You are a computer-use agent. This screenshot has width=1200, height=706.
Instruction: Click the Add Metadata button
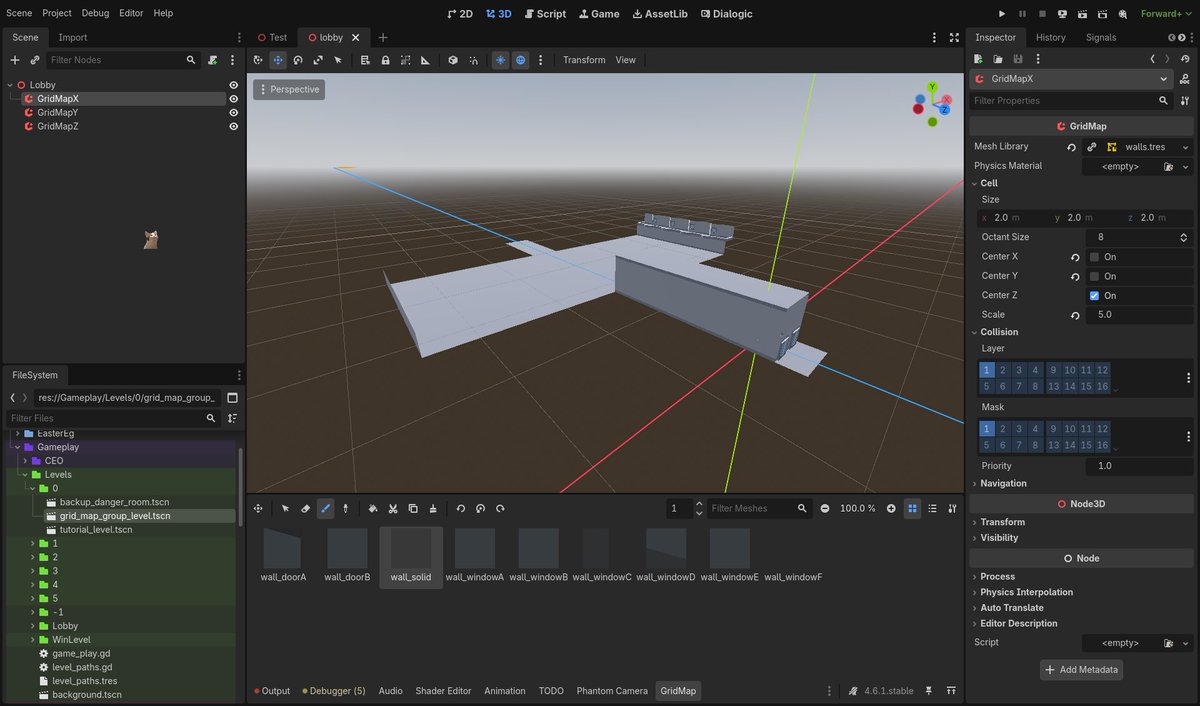(1081, 669)
